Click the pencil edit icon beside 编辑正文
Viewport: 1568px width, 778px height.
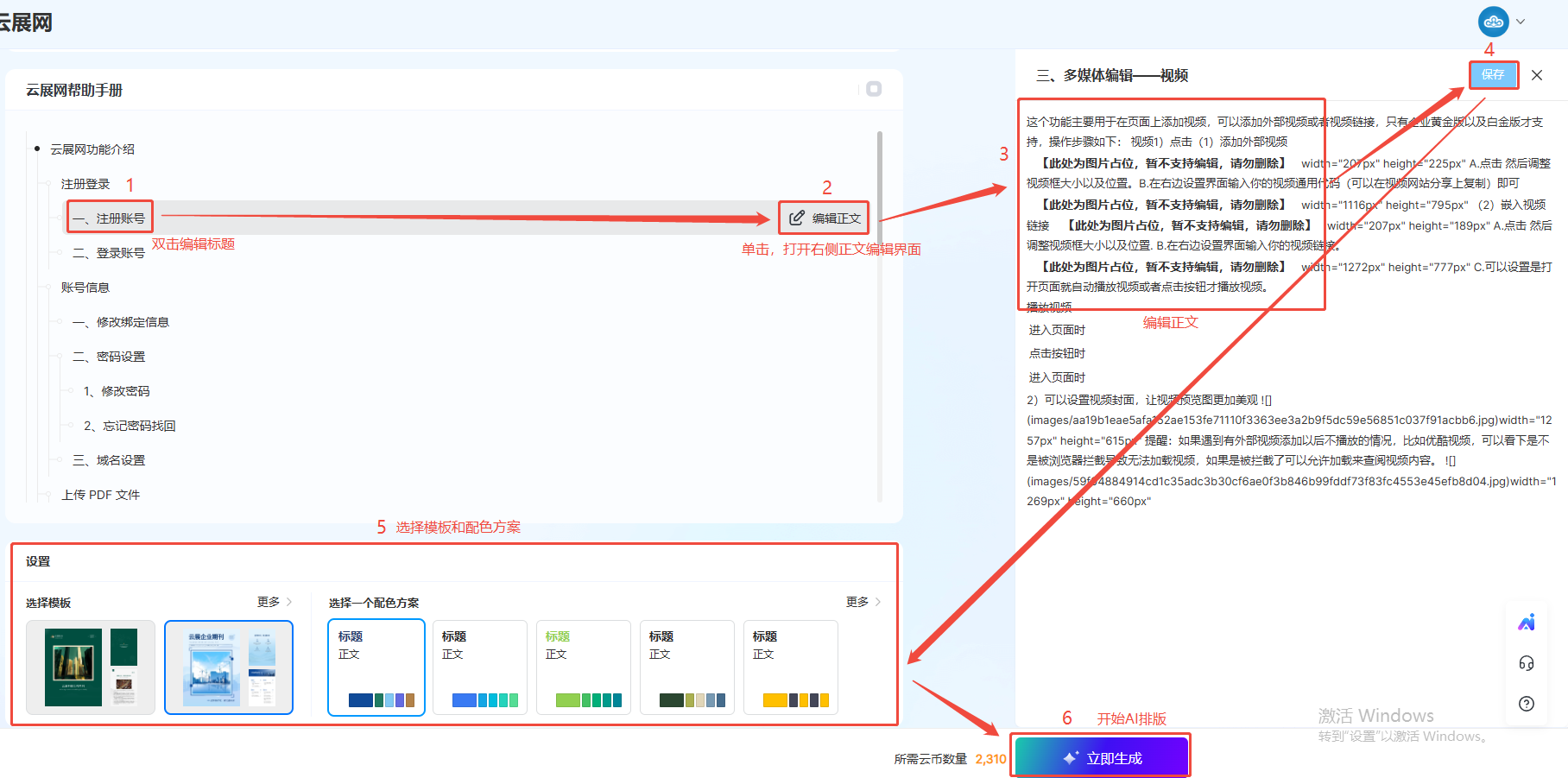pos(797,218)
